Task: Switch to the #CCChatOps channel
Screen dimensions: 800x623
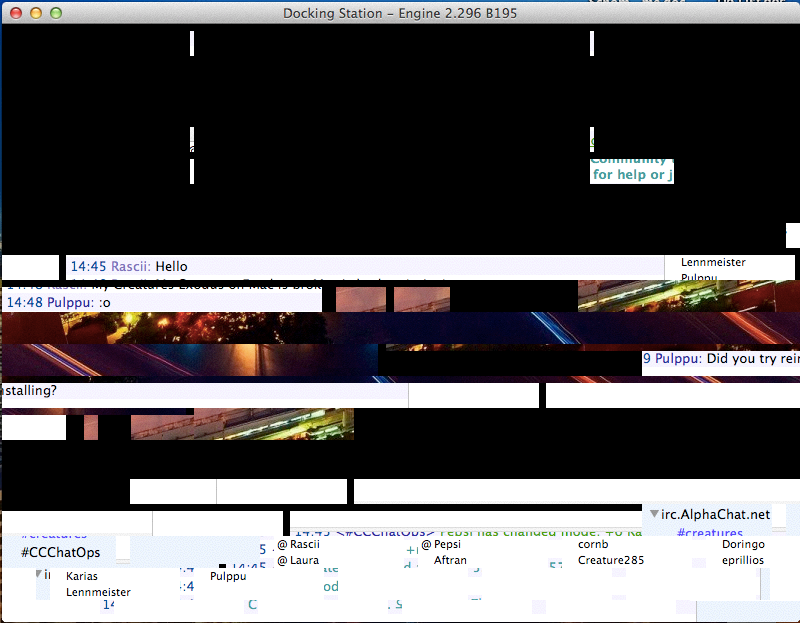Action: (x=60, y=552)
